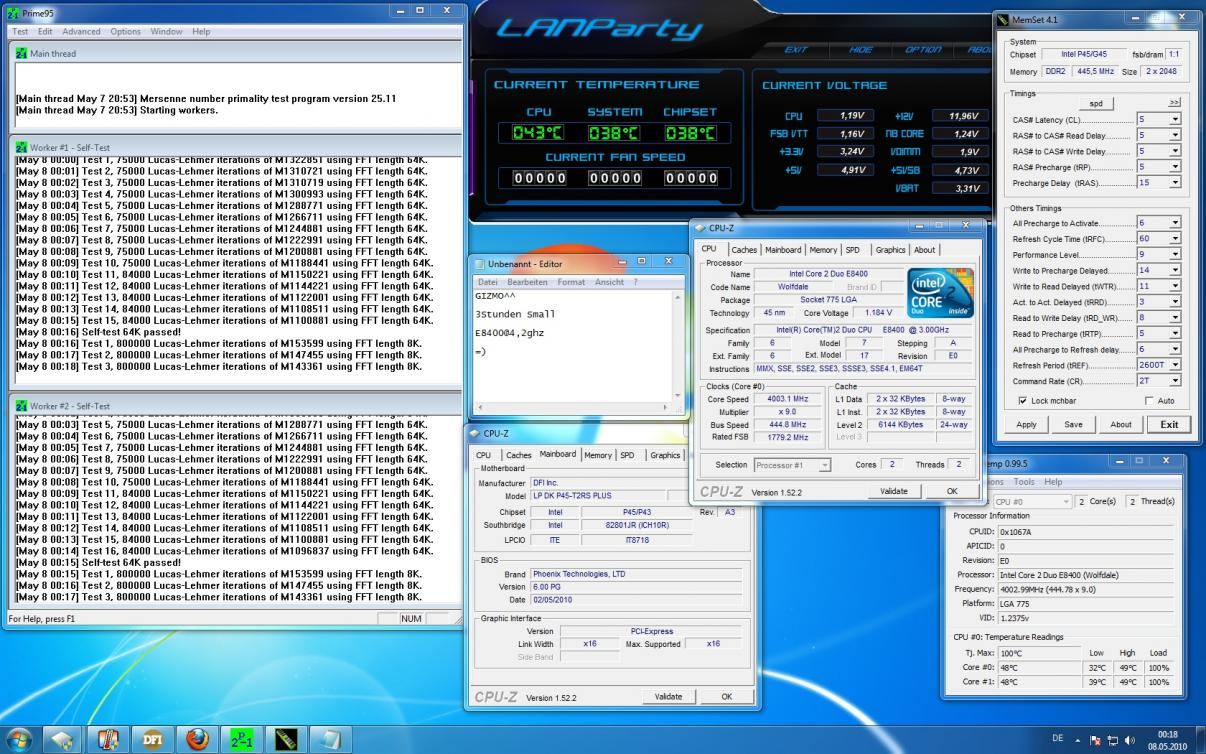Image resolution: width=1206 pixels, height=754 pixels.
Task: Open the Core Temp Help menu
Action: point(1052,482)
